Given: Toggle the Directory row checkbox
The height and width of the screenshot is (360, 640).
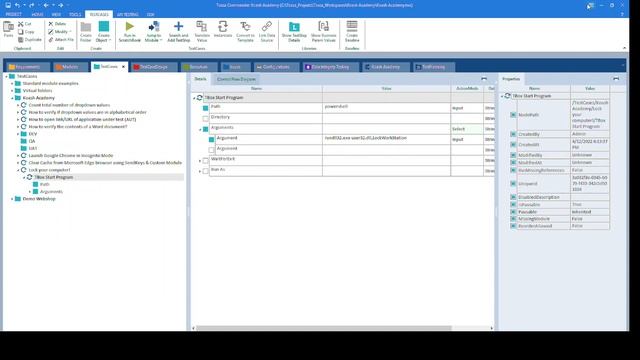Looking at the screenshot, I should pyautogui.click(x=205, y=119).
